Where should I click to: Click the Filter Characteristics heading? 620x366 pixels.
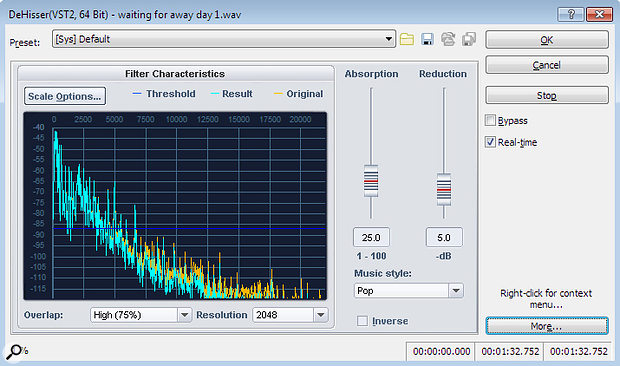coord(175,74)
